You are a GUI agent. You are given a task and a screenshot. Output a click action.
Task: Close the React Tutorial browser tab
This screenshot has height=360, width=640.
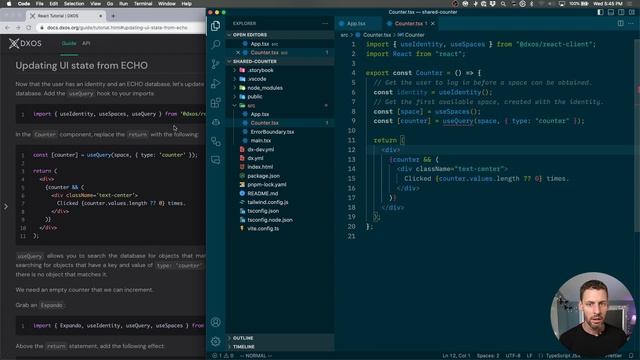100,16
